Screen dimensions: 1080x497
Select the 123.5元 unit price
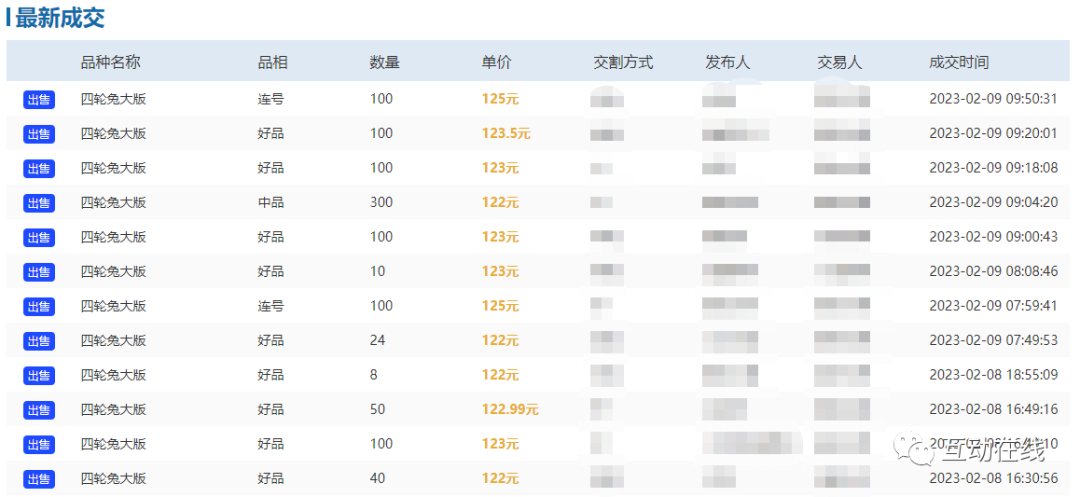(506, 134)
